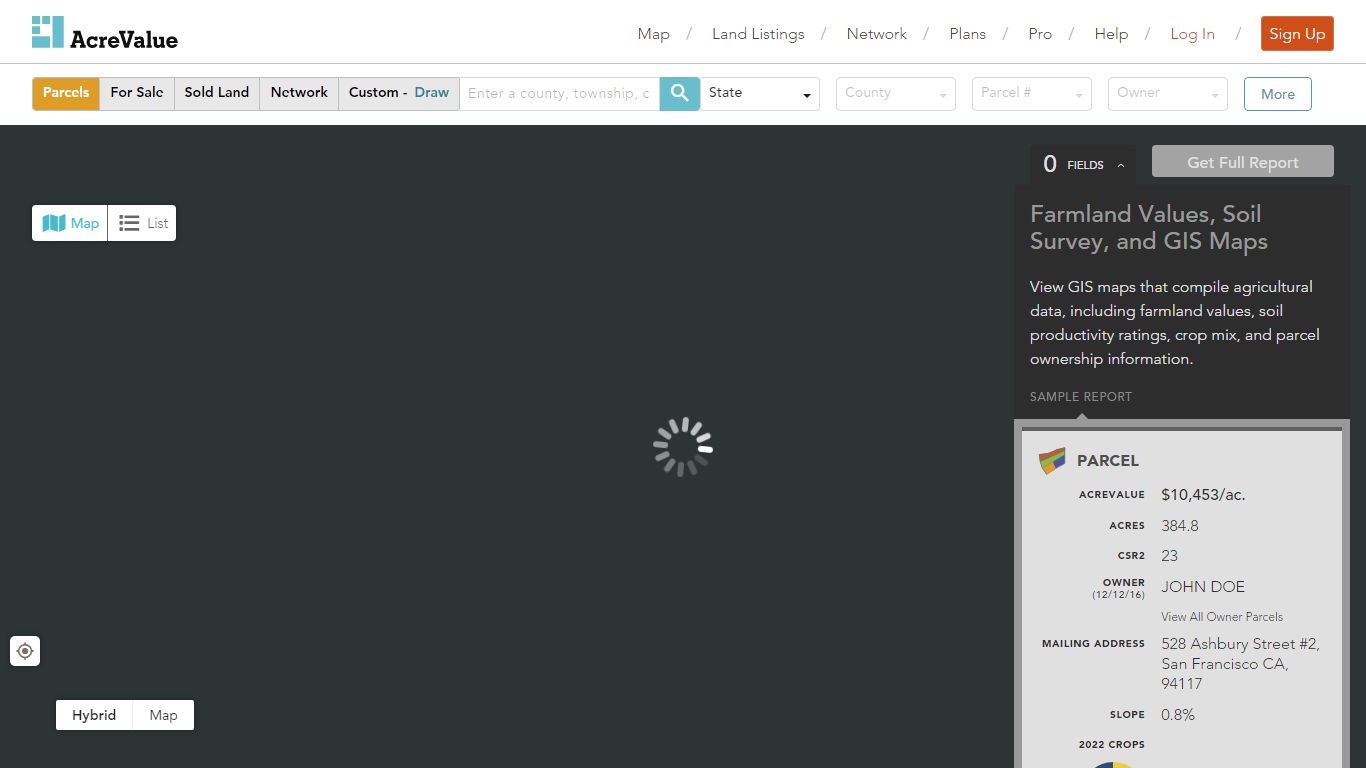Open Land Listings in top navigation

(x=758, y=34)
